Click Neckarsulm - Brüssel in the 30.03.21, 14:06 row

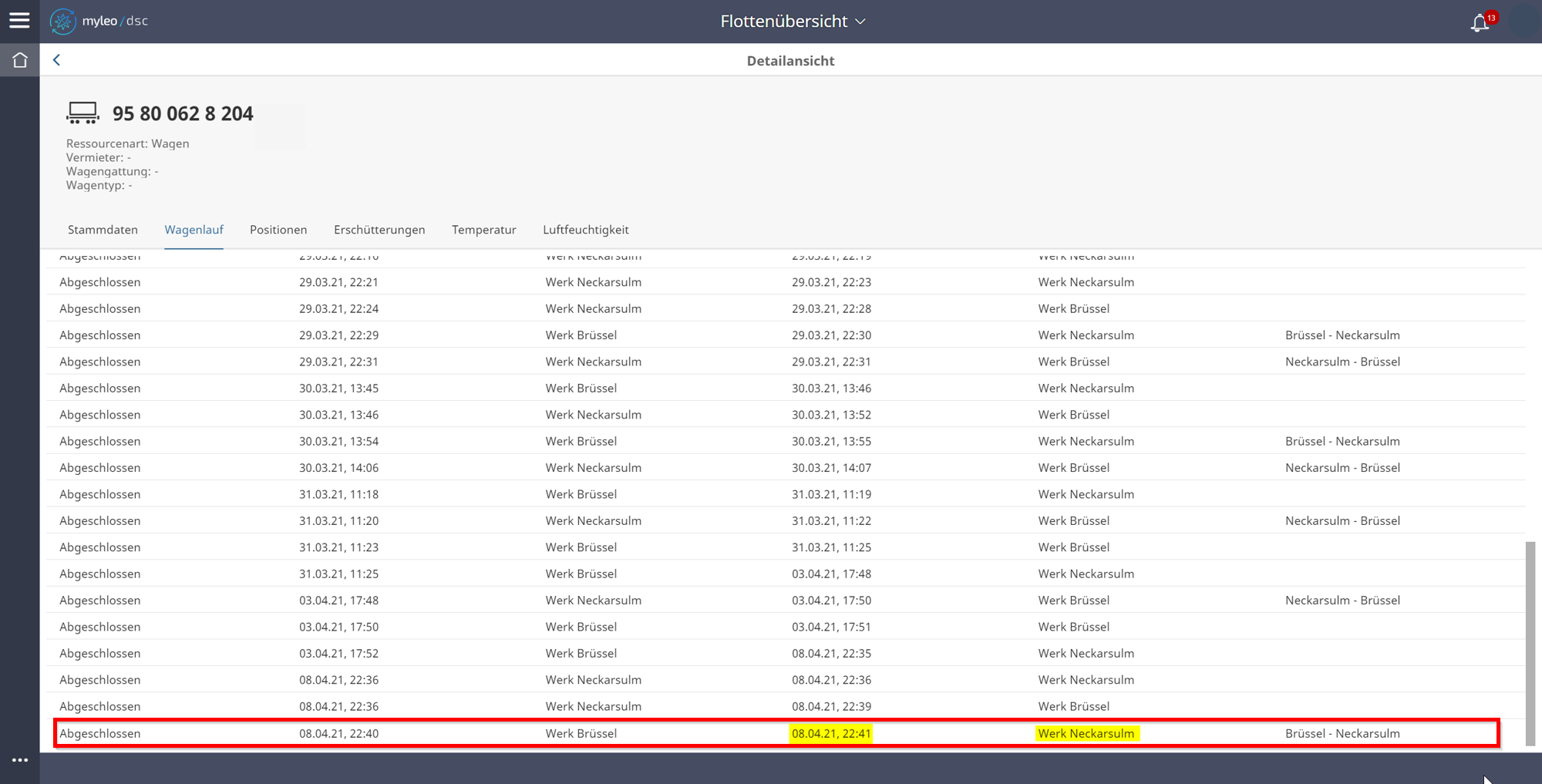tap(1342, 468)
